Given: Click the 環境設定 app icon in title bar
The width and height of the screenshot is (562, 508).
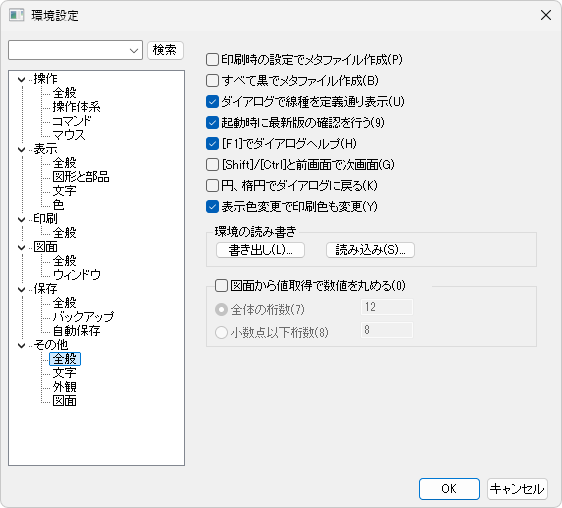Looking at the screenshot, I should coord(16,15).
